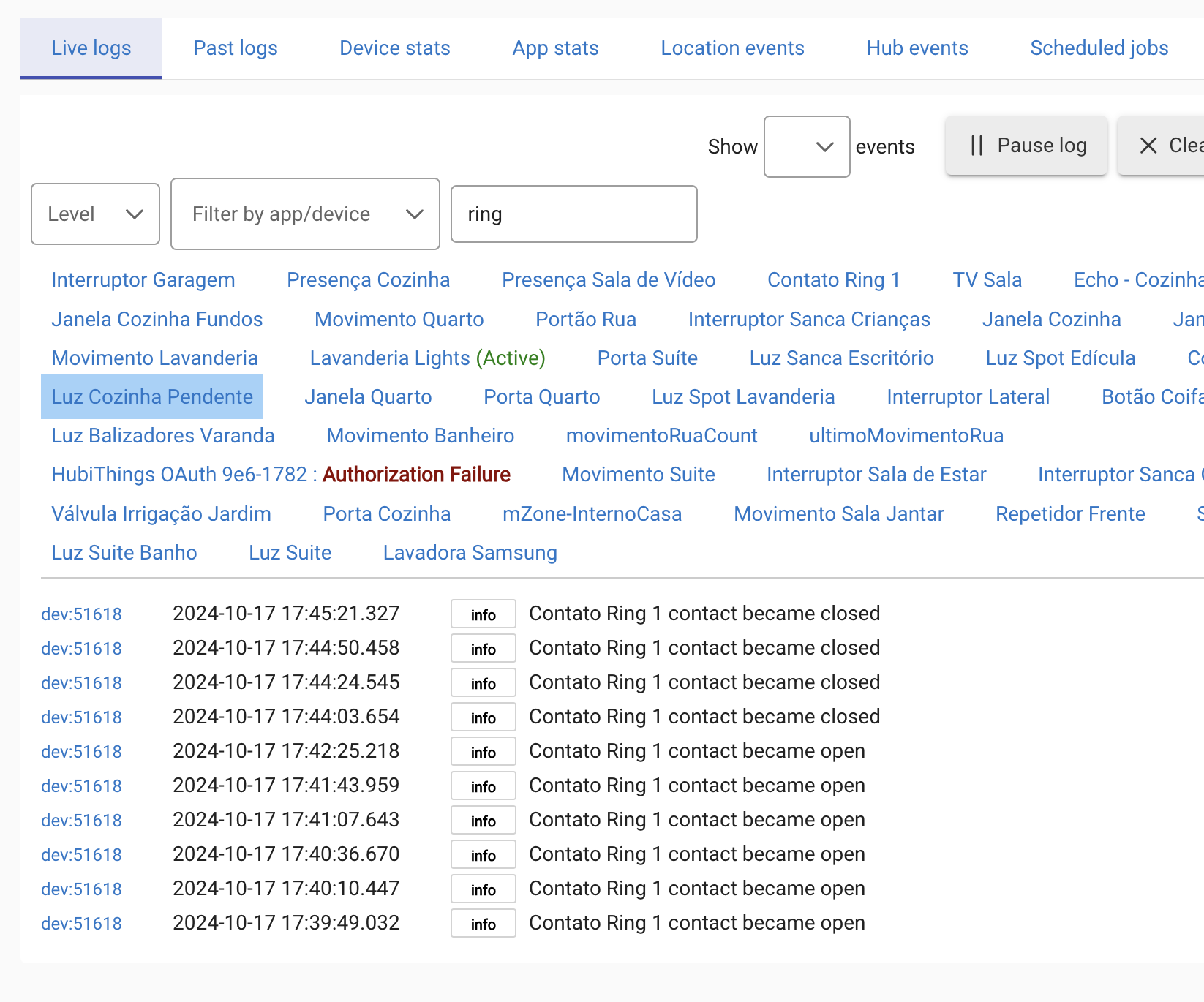Viewport: 1204px width, 1002px height.
Task: Filter logs by Movimento Sala Jantar
Action: click(839, 514)
